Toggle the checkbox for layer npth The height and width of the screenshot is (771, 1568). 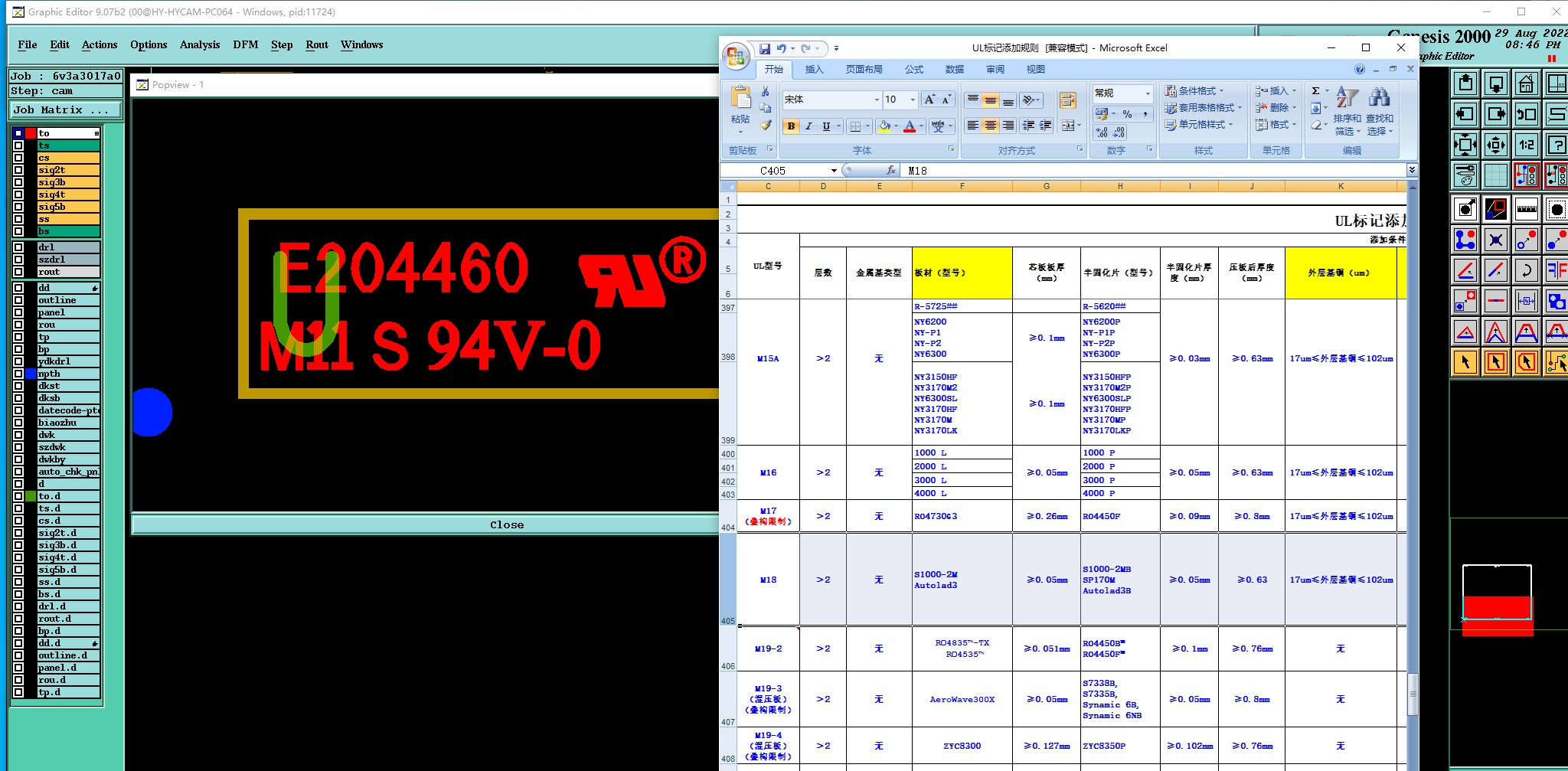click(18, 374)
